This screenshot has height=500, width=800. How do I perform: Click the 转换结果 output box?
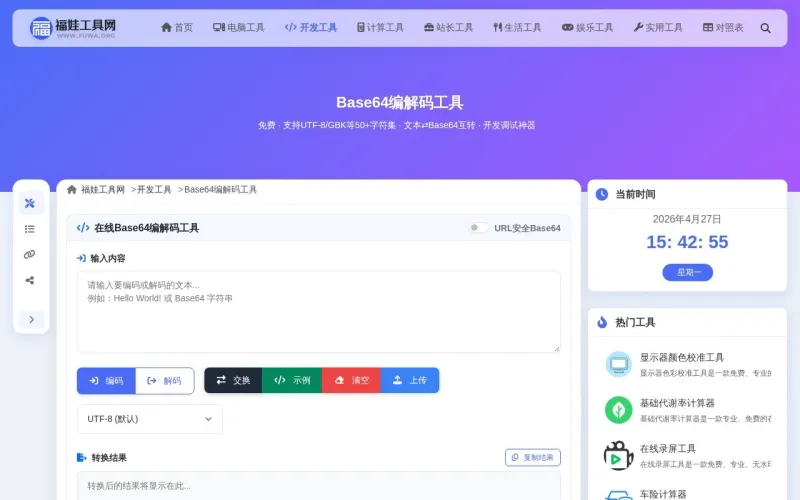(319, 486)
